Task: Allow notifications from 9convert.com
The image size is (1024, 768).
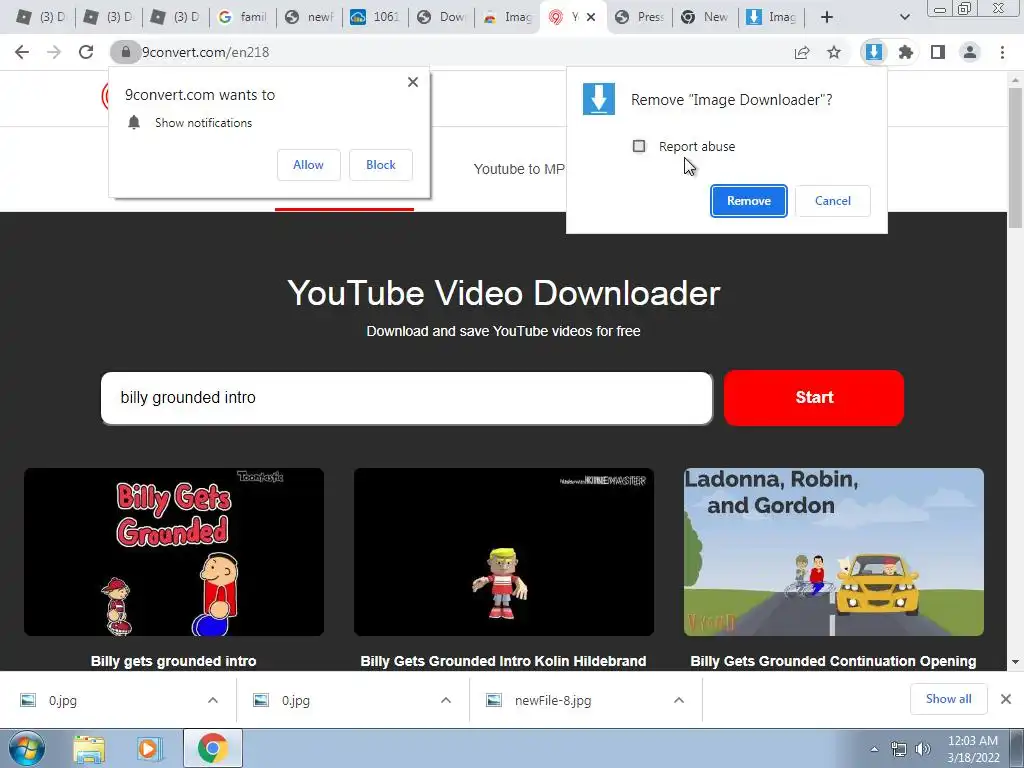Action: click(x=308, y=165)
